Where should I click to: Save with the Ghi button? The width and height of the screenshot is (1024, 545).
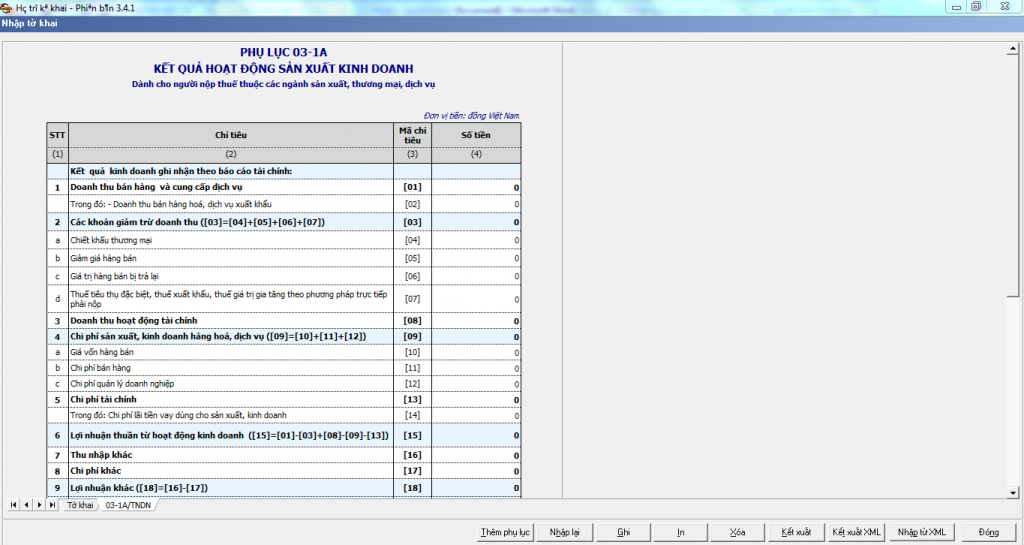pos(624,532)
